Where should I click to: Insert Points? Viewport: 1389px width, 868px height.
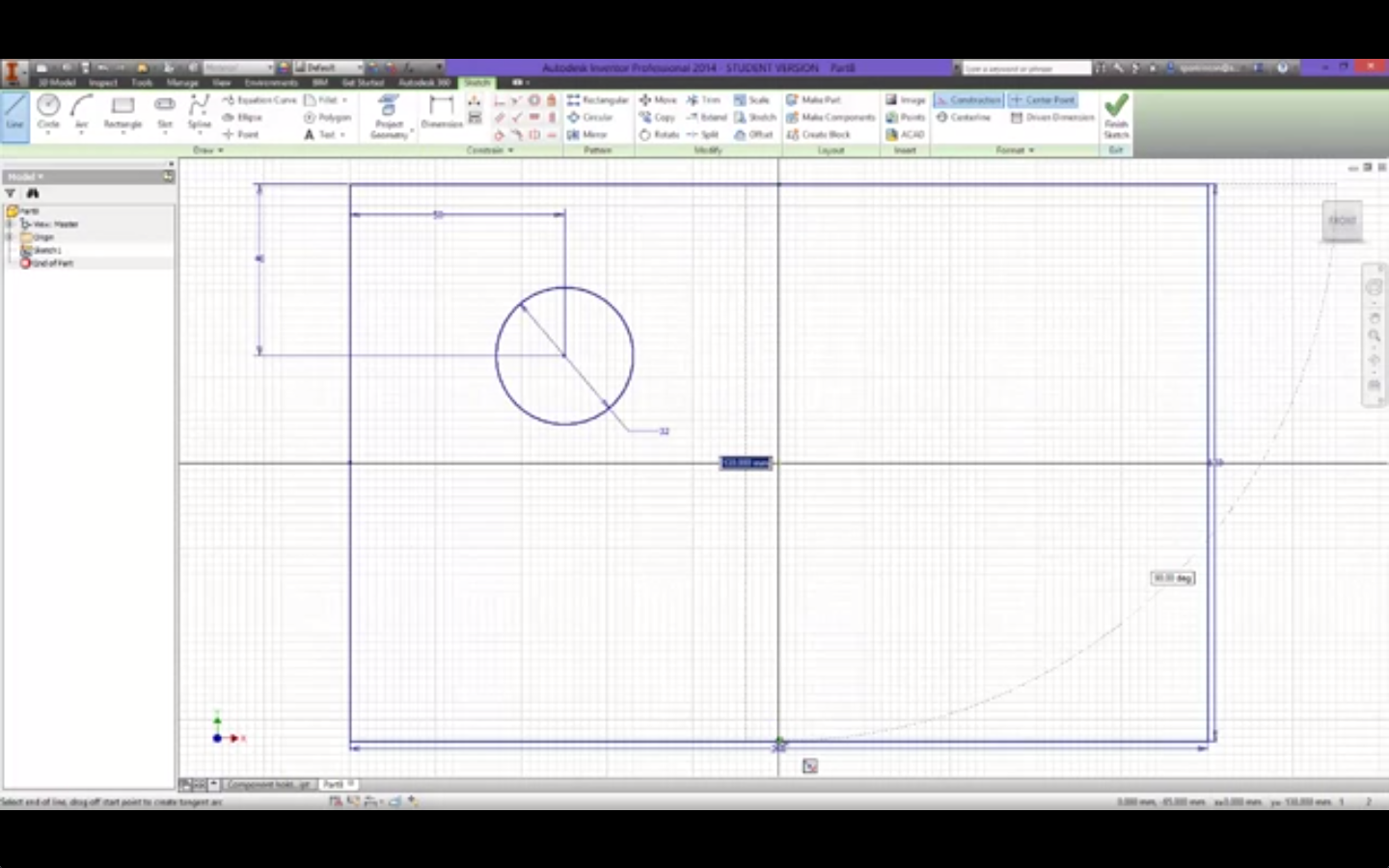point(906,117)
